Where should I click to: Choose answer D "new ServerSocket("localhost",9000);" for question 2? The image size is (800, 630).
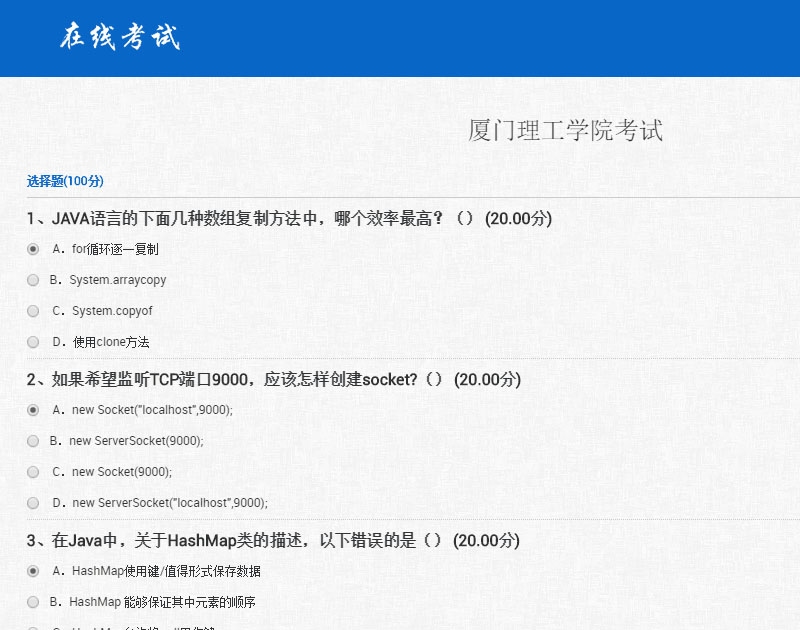(x=32, y=503)
